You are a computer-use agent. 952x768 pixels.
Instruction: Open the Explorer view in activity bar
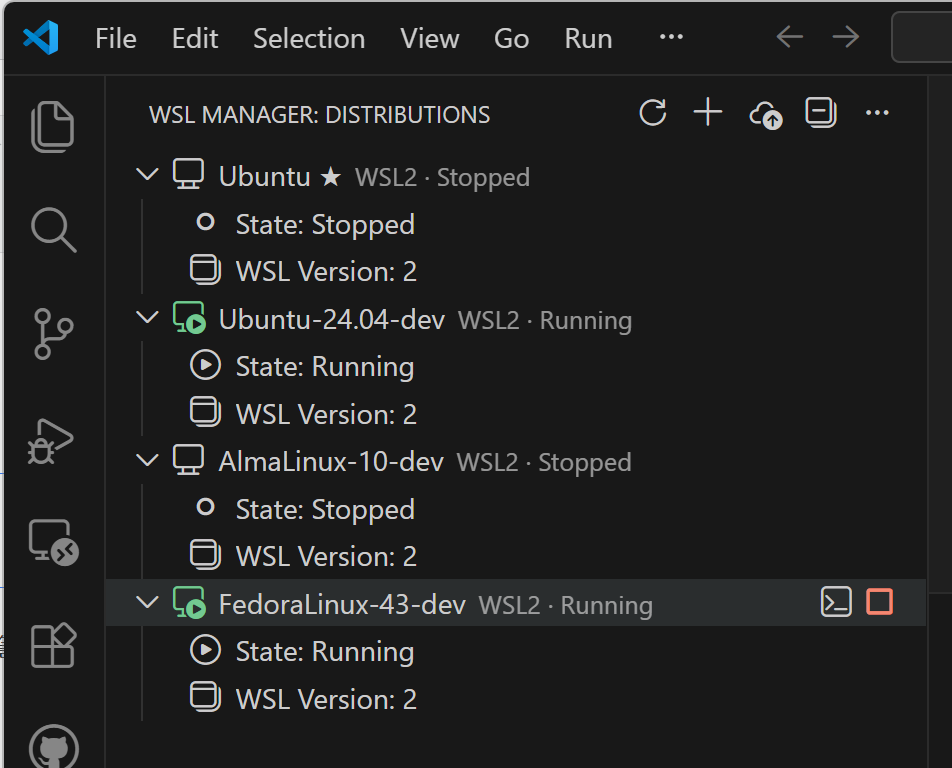tap(53, 127)
